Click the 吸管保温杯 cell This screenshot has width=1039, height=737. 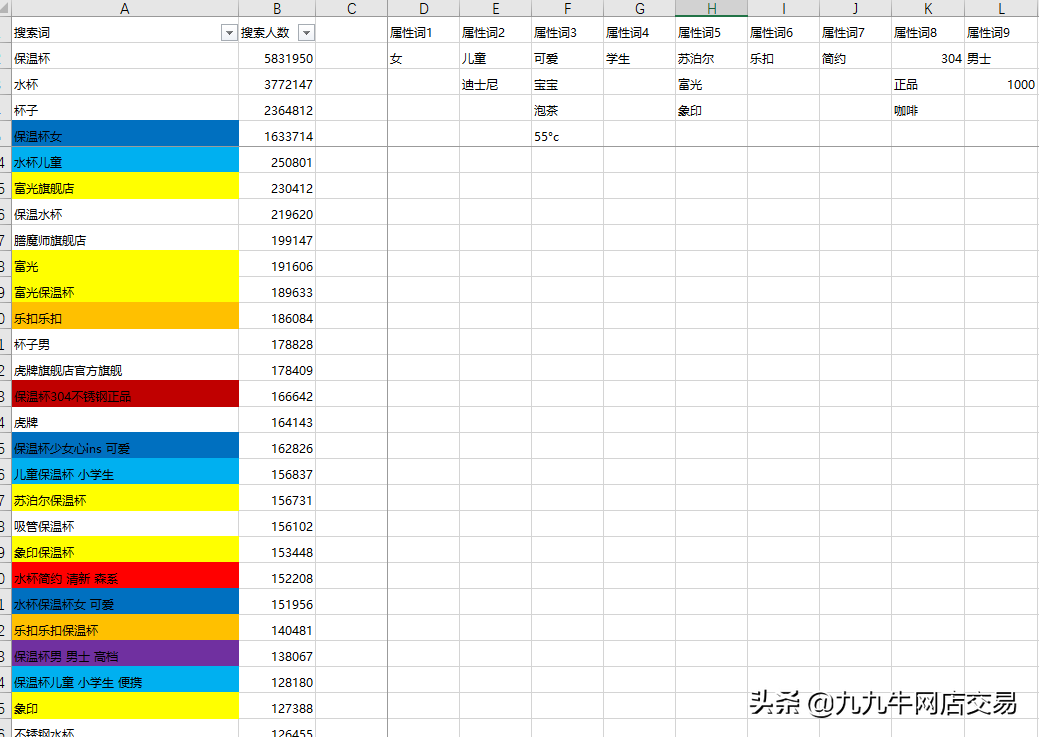pos(125,526)
